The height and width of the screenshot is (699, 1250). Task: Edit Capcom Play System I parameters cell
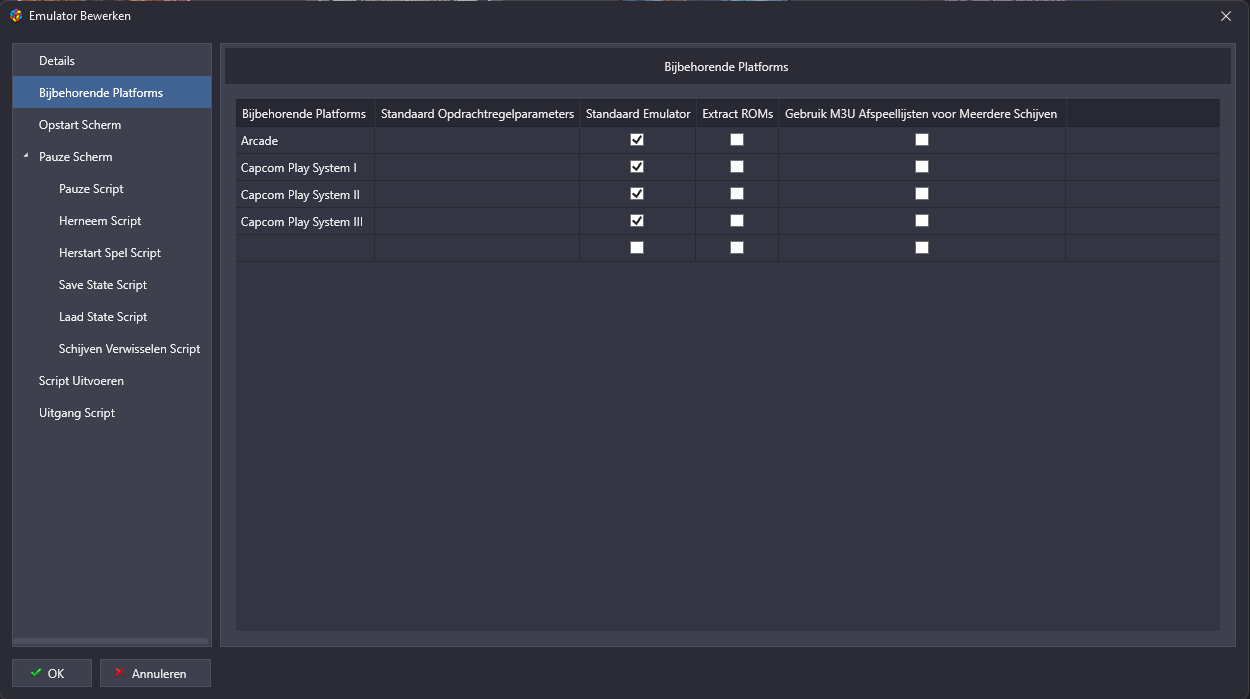coord(477,168)
